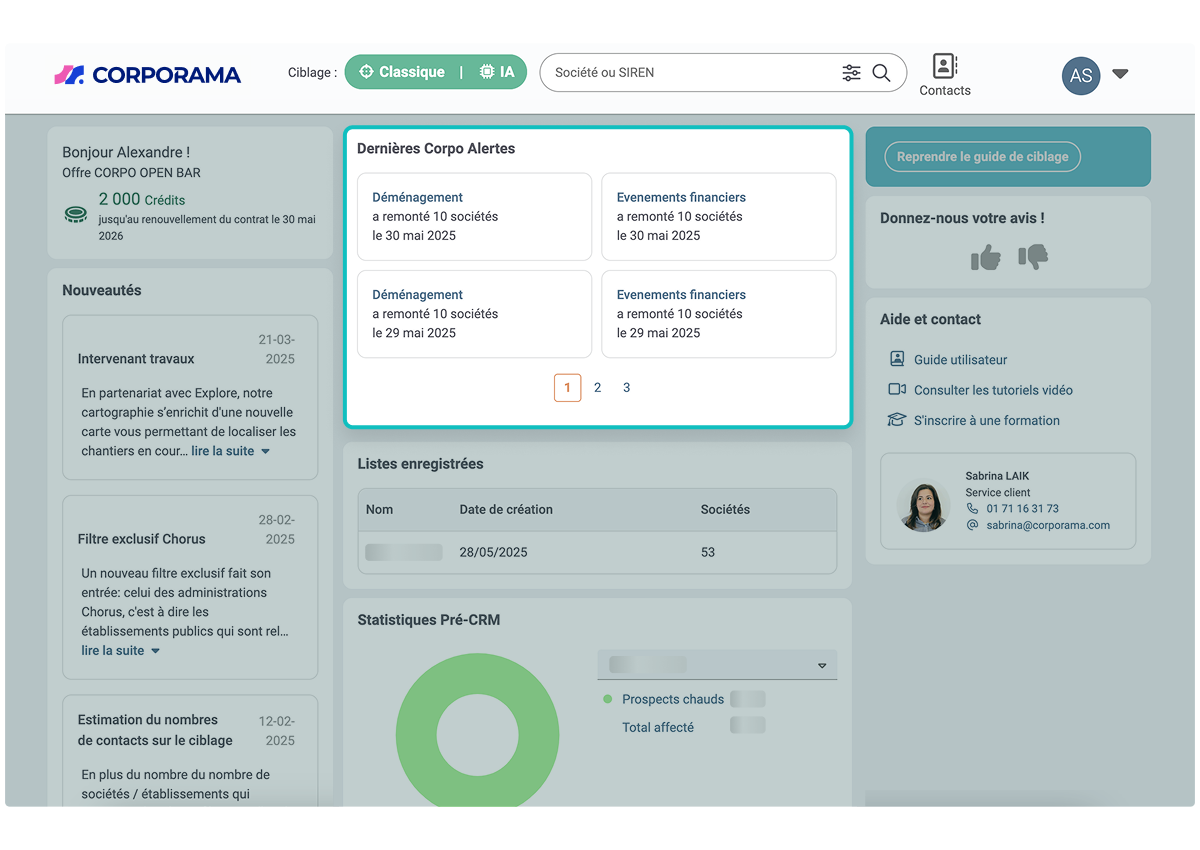This screenshot has width=1200, height=850.
Task: Open Evenements financiers alert of 30 mai 2025
Action: pyautogui.click(x=719, y=217)
